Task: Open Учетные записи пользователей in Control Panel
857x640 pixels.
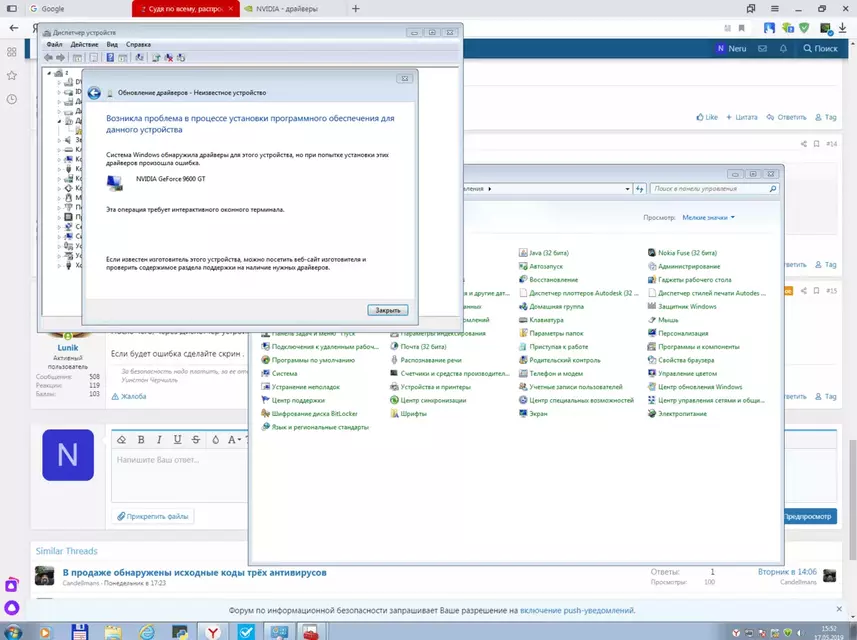Action: coord(571,387)
